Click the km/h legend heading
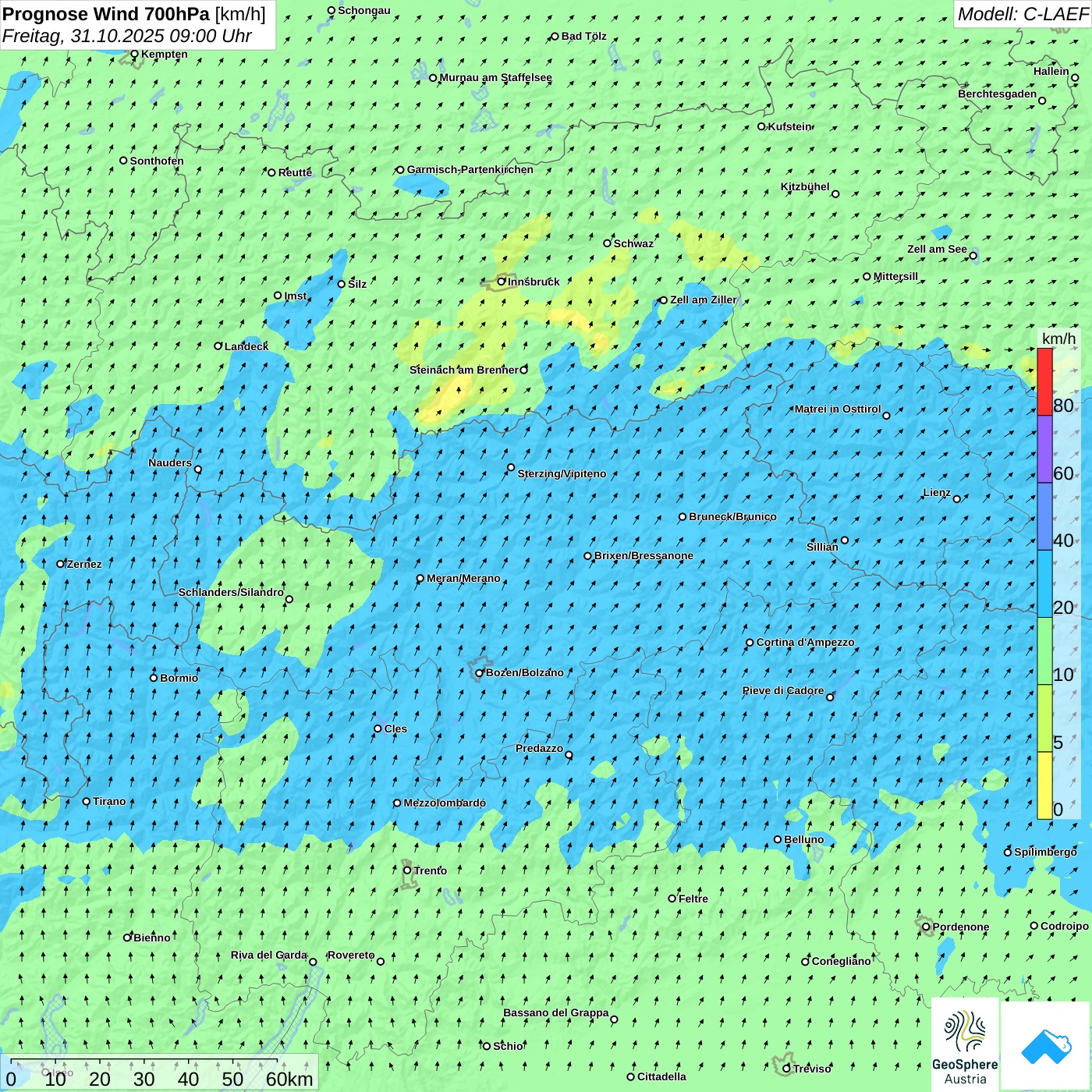Viewport: 1092px width, 1092px height. point(1059,339)
